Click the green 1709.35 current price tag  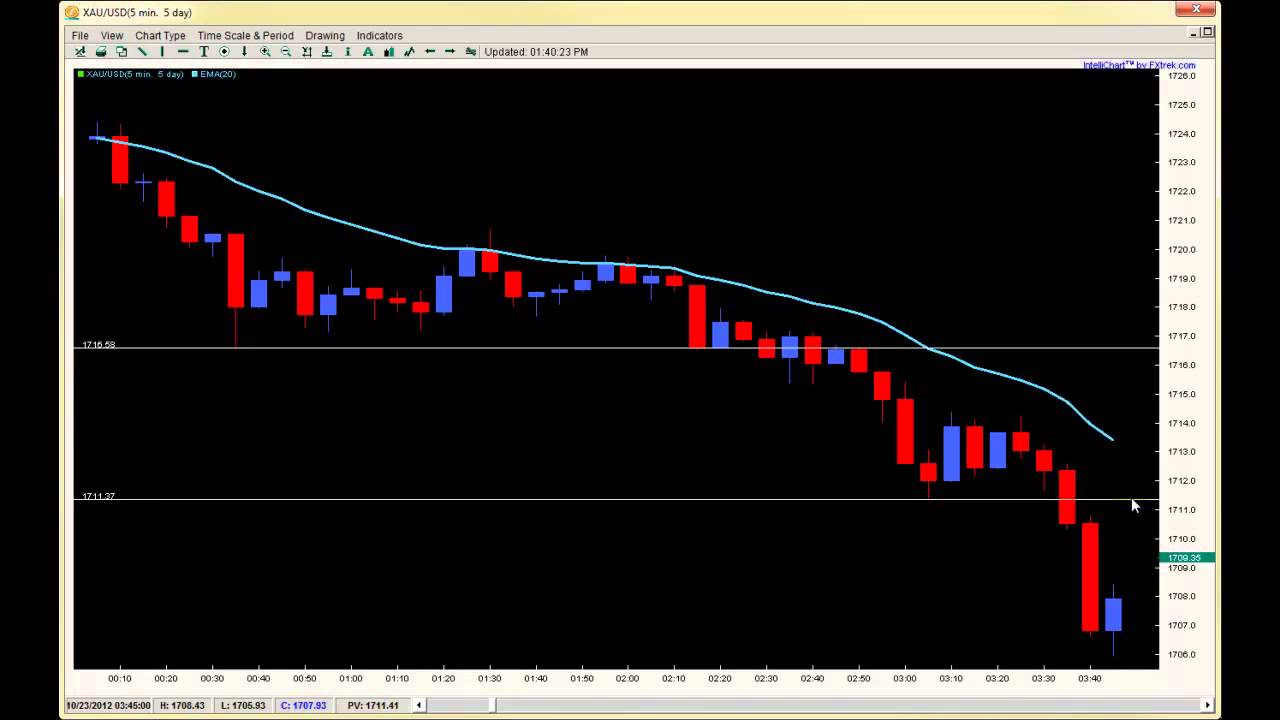[x=1187, y=557]
